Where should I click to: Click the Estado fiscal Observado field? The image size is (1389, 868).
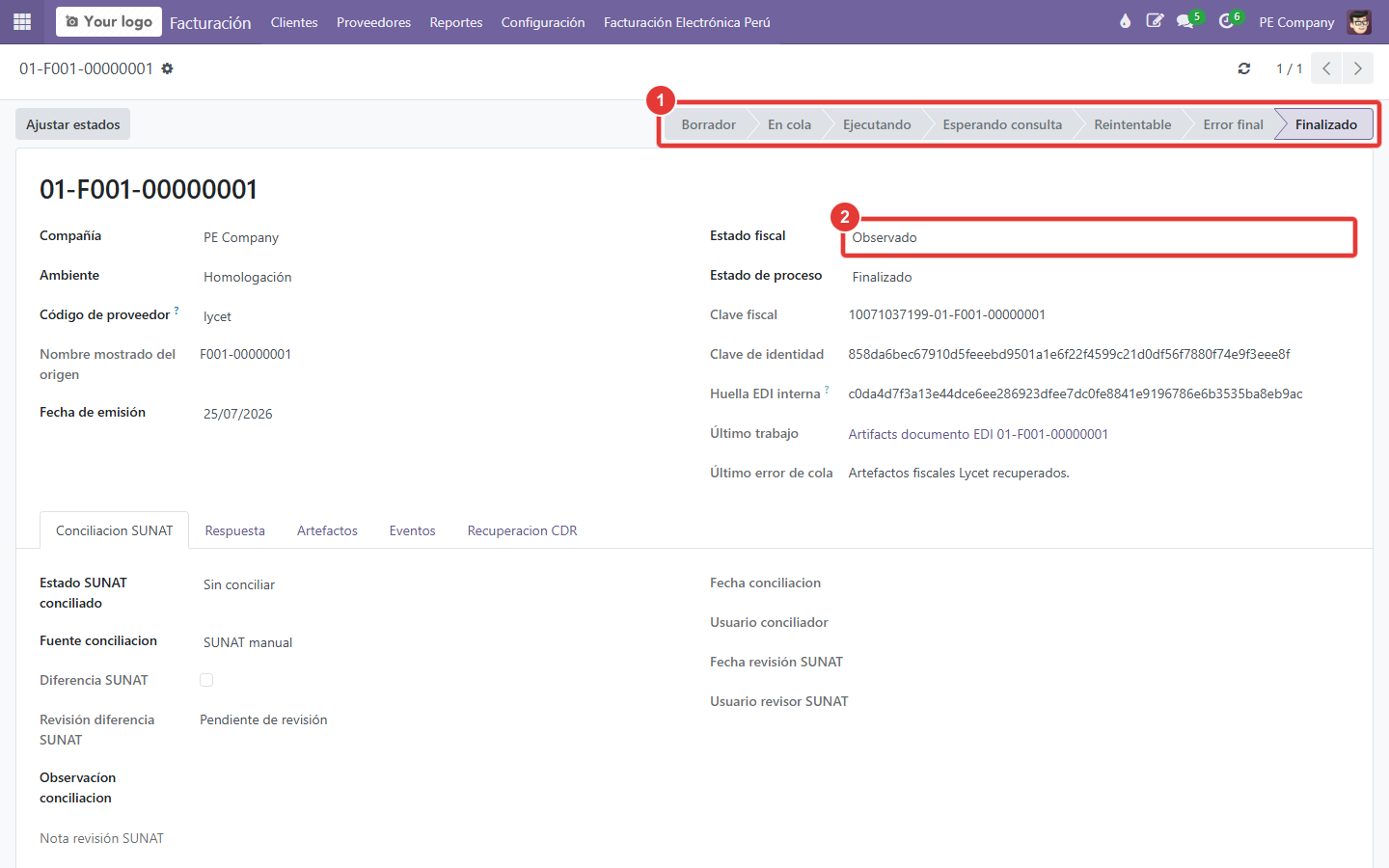click(x=1099, y=237)
